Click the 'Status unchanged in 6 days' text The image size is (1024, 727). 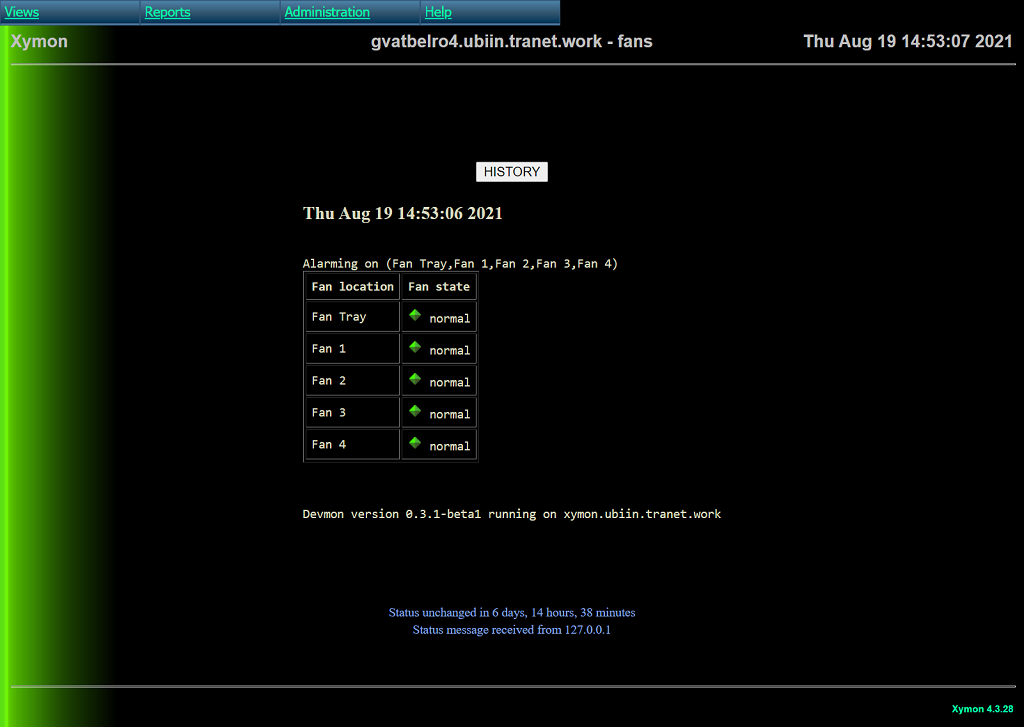click(511, 613)
